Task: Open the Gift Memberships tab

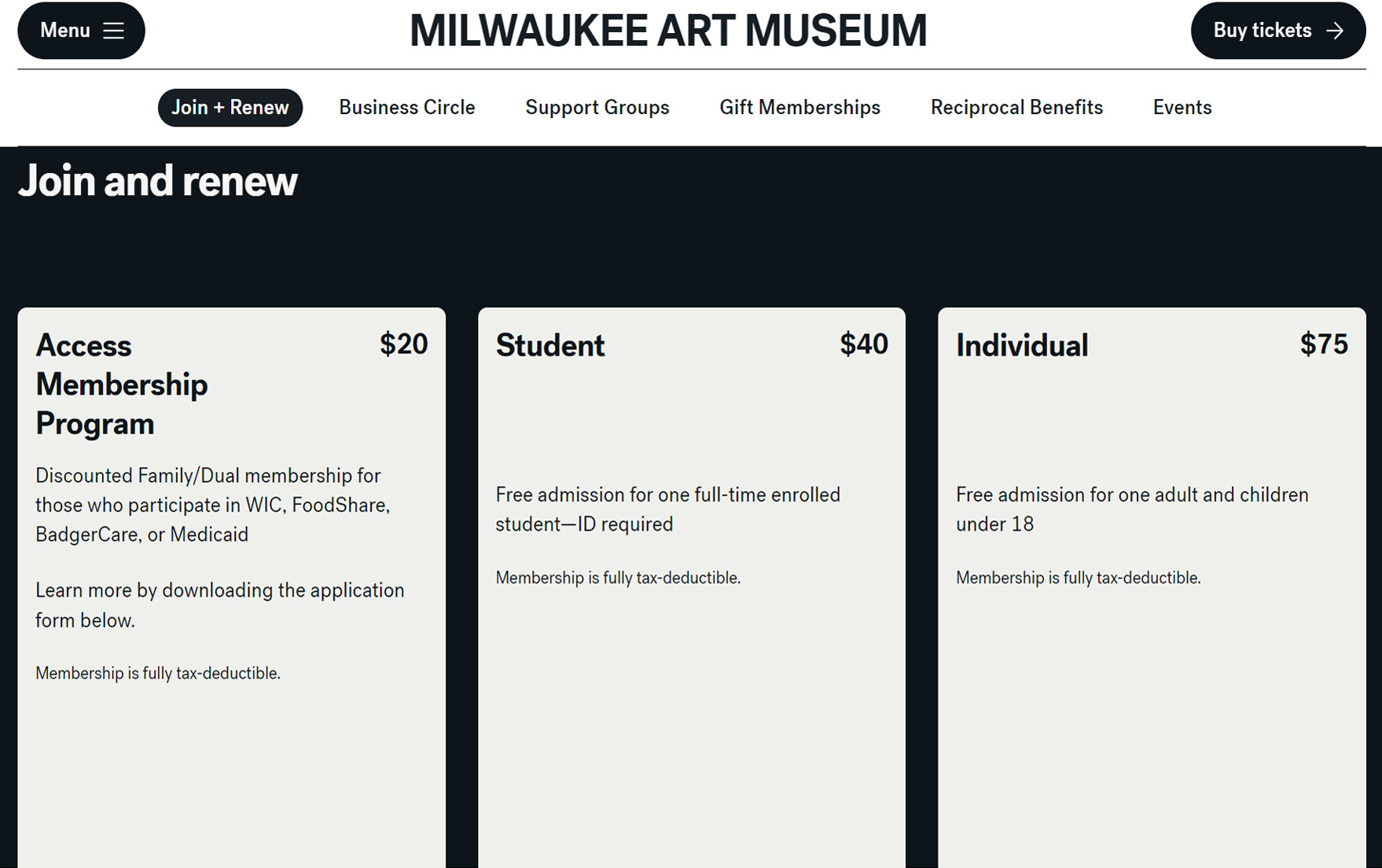Action: click(x=799, y=108)
